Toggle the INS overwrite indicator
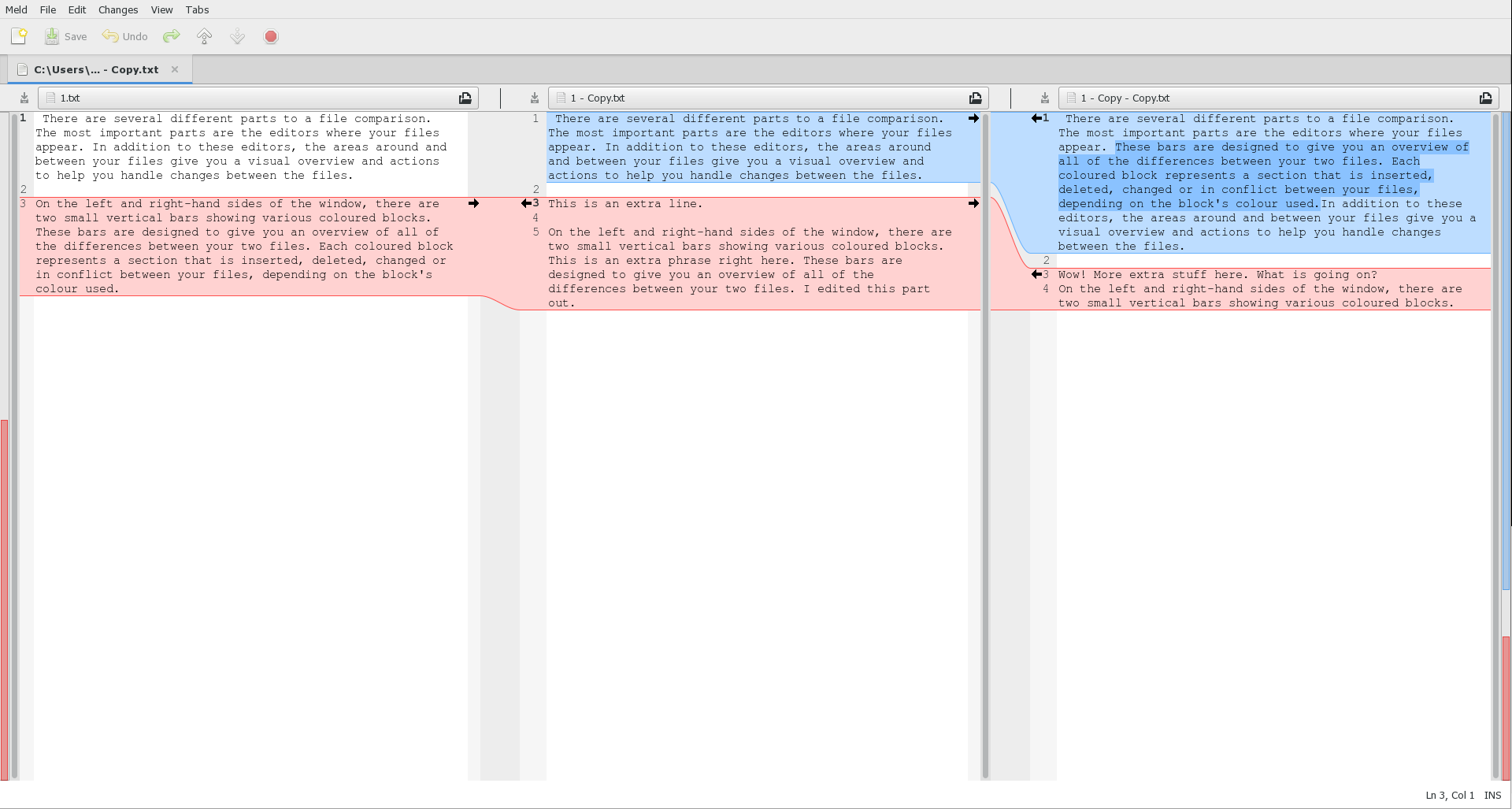 [x=1492, y=795]
